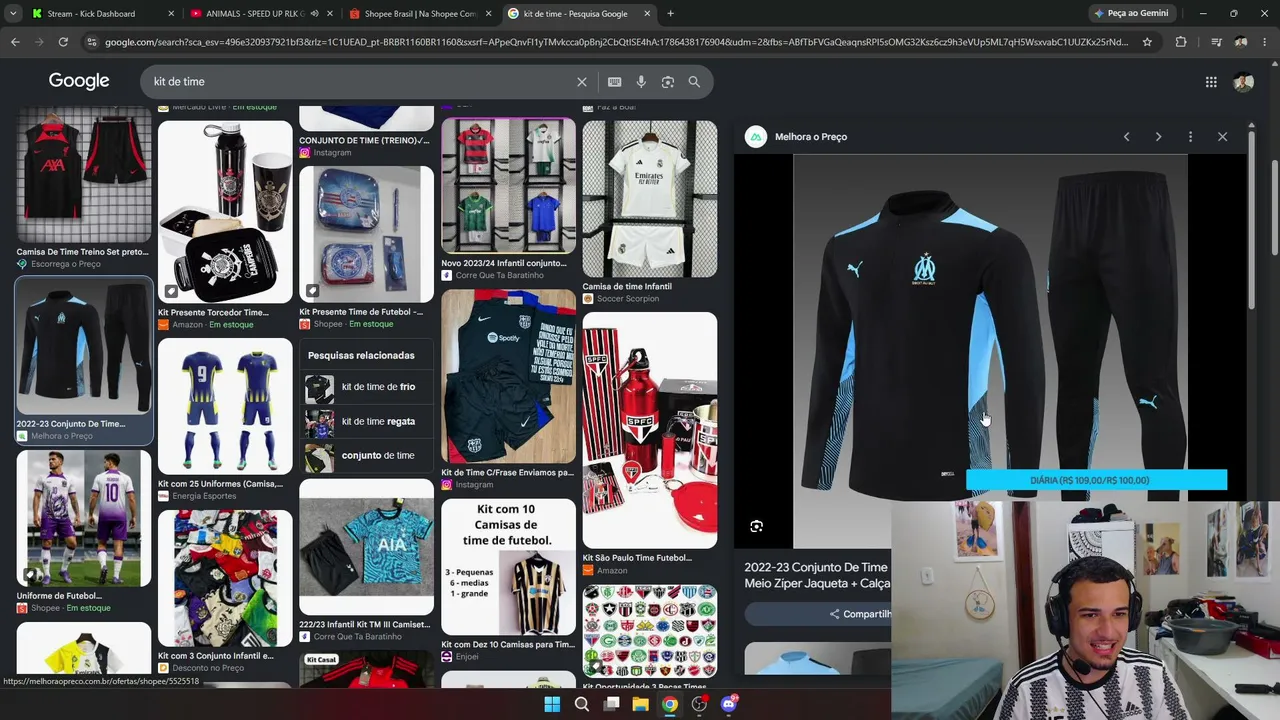The width and height of the screenshot is (1280, 720).
Task: Switch to the Shopee Brasil tab
Action: 421,14
